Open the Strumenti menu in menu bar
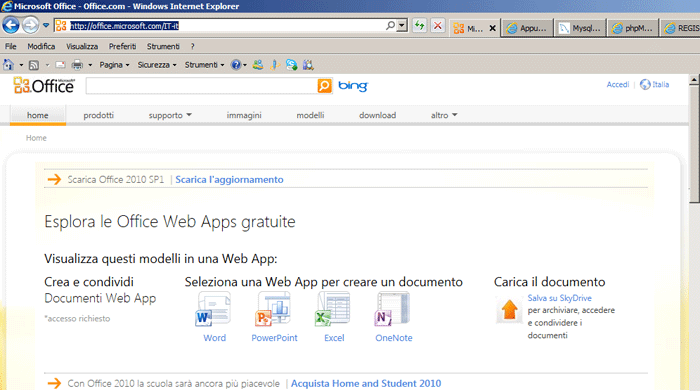The width and height of the screenshot is (700, 391). [x=163, y=46]
